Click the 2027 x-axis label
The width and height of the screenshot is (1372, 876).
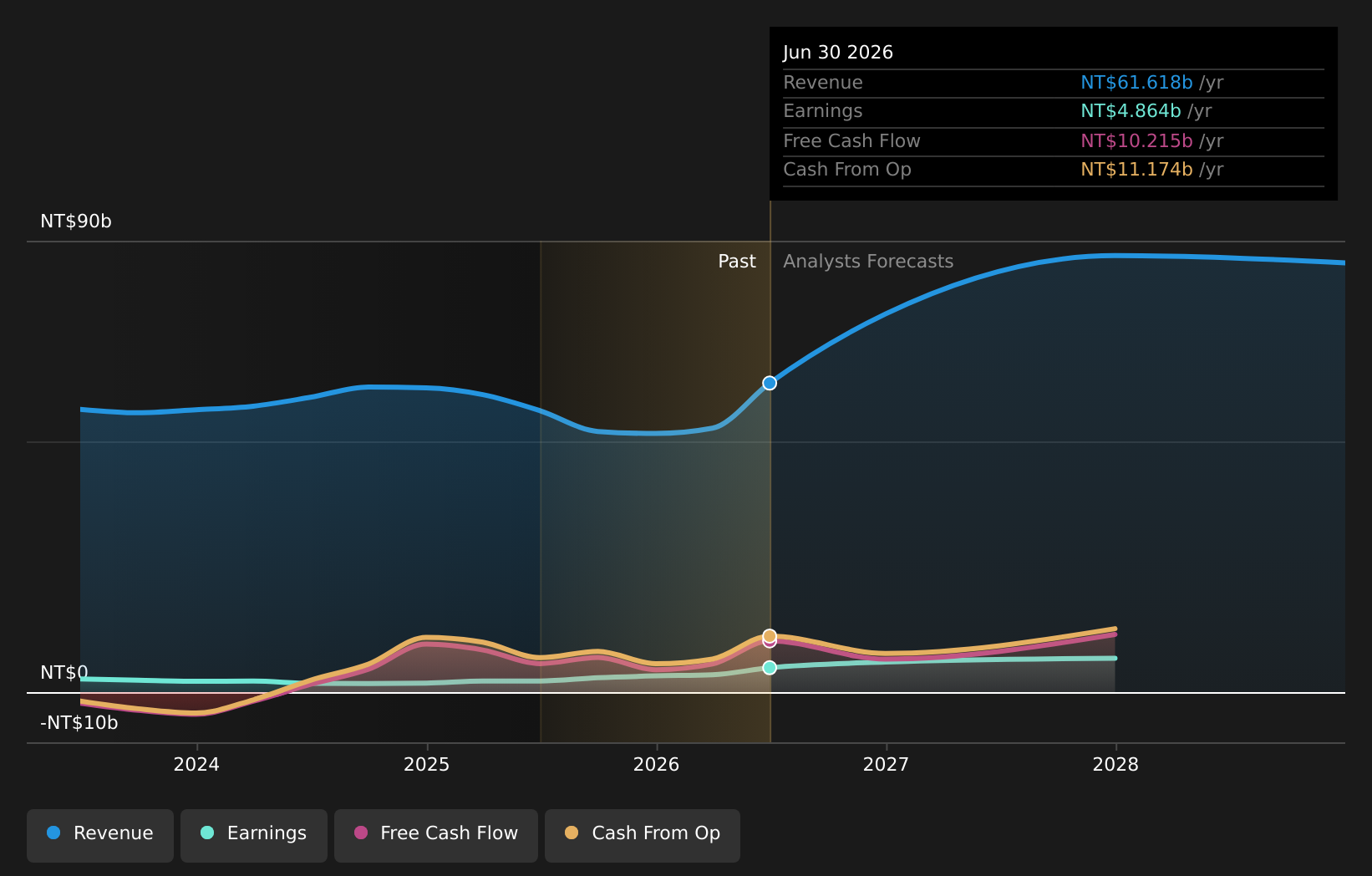886,764
